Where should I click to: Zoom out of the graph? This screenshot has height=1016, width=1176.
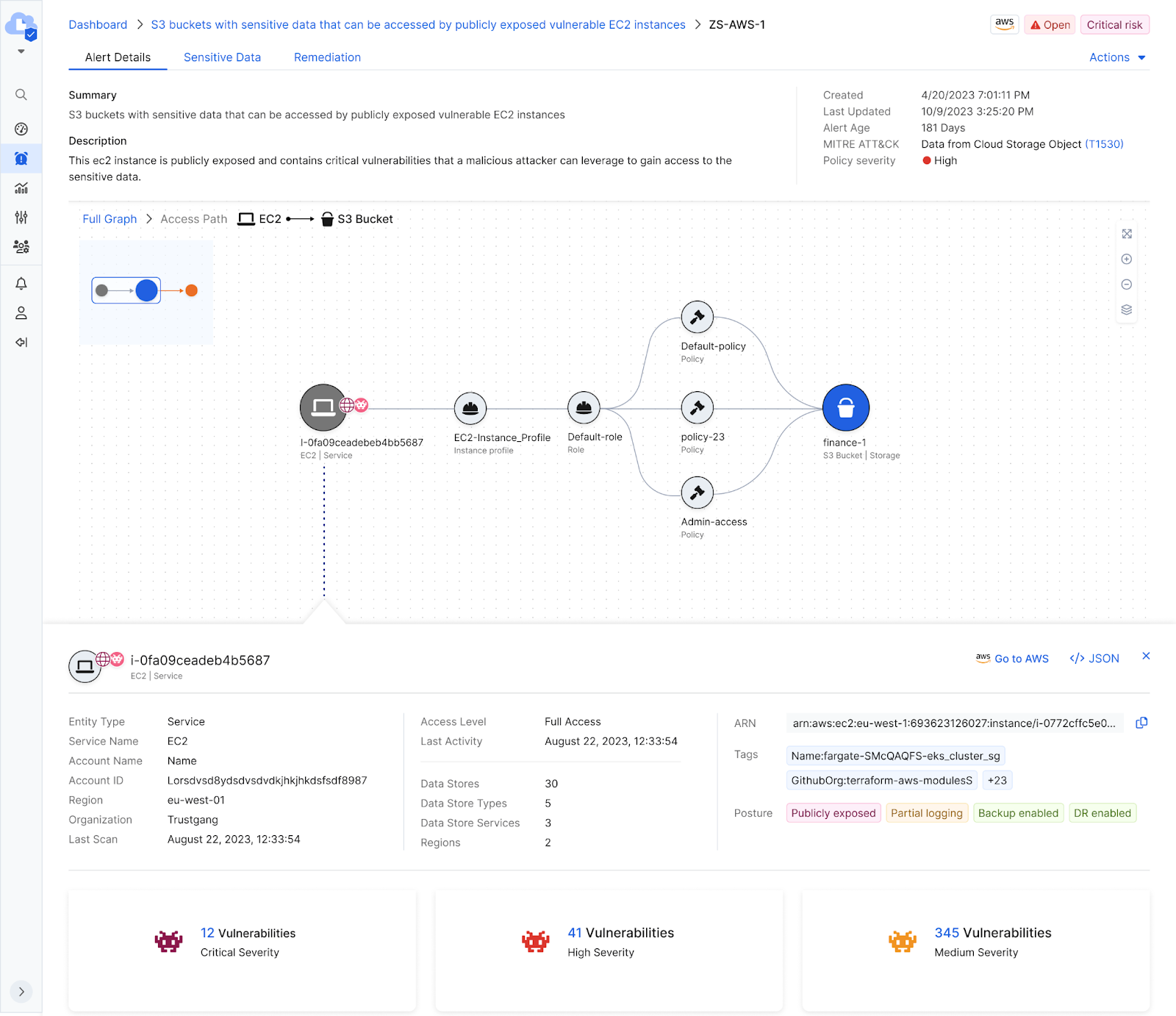click(x=1126, y=285)
